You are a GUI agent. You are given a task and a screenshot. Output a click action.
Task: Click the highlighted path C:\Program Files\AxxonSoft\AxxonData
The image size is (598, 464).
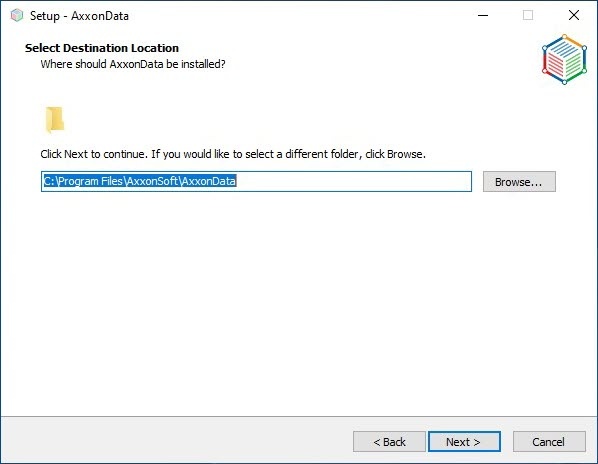140,181
